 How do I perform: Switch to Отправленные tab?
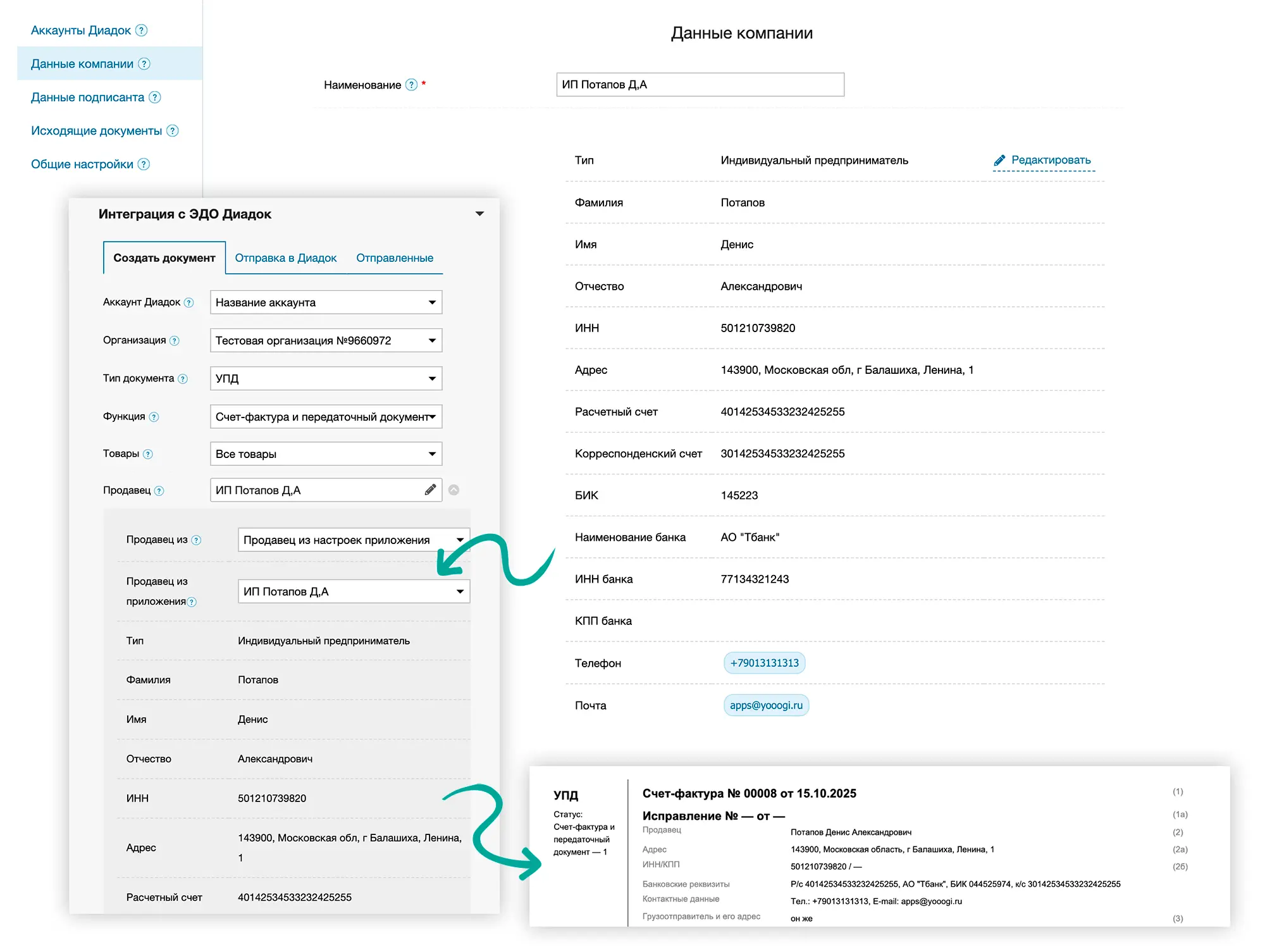[x=394, y=258]
